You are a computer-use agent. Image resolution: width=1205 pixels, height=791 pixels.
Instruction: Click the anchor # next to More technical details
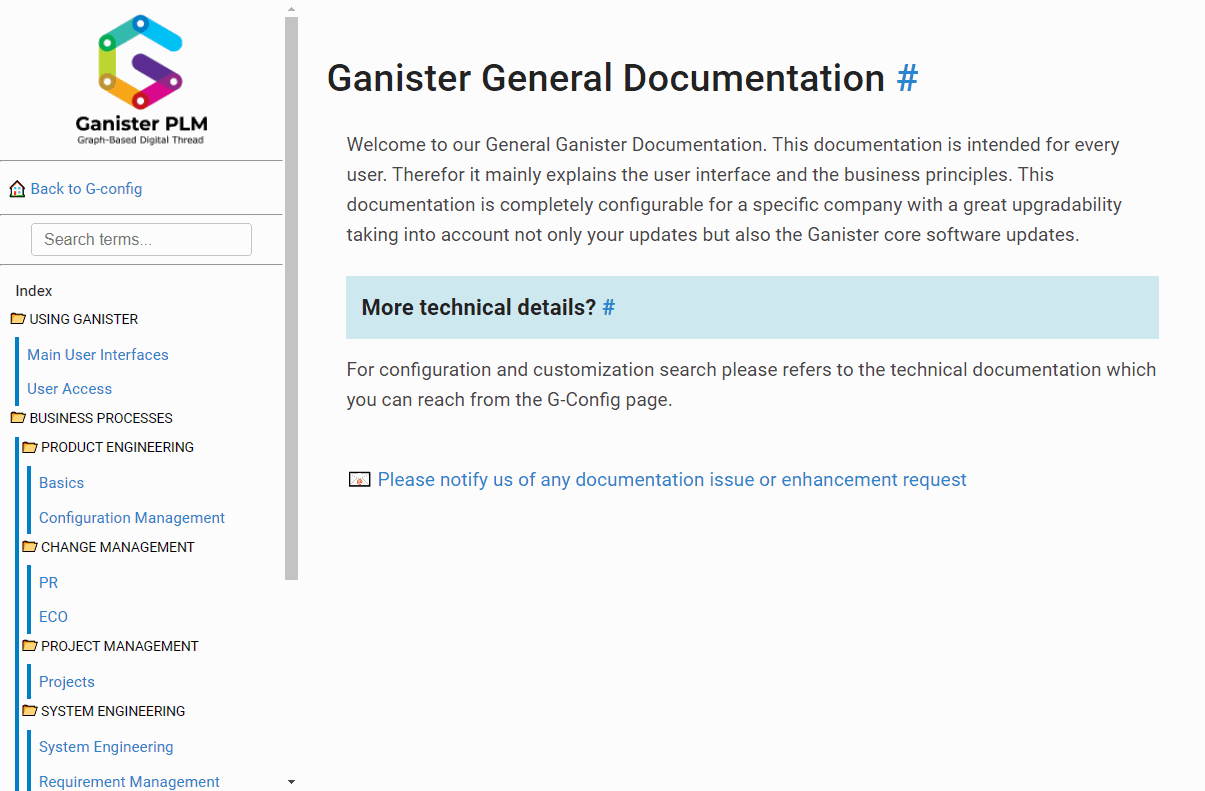(609, 307)
